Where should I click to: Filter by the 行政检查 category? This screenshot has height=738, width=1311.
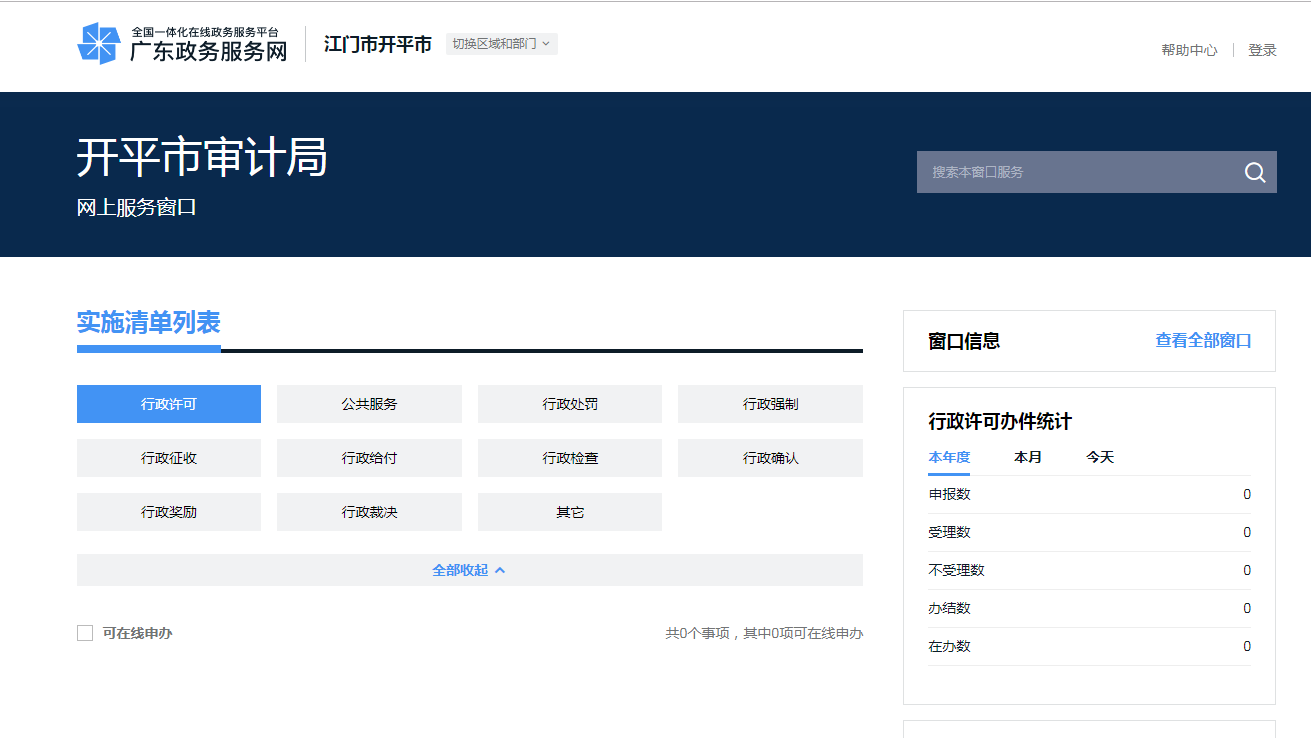(570, 458)
